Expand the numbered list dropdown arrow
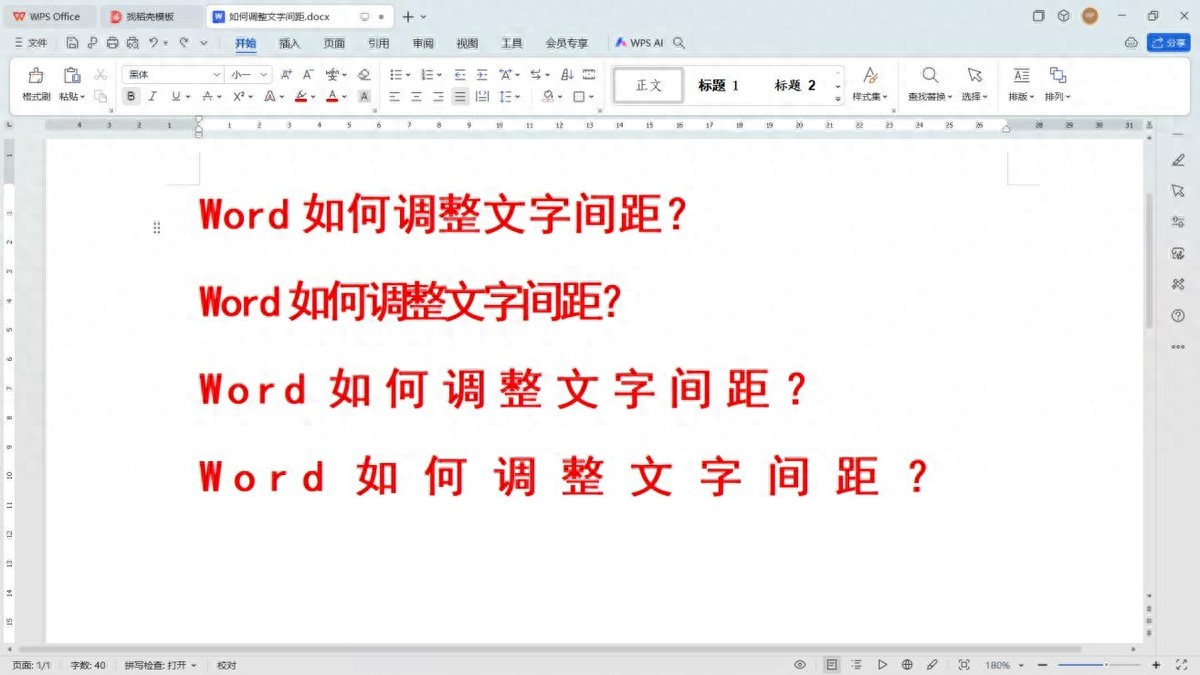Viewport: 1200px width, 675px height. (x=439, y=75)
